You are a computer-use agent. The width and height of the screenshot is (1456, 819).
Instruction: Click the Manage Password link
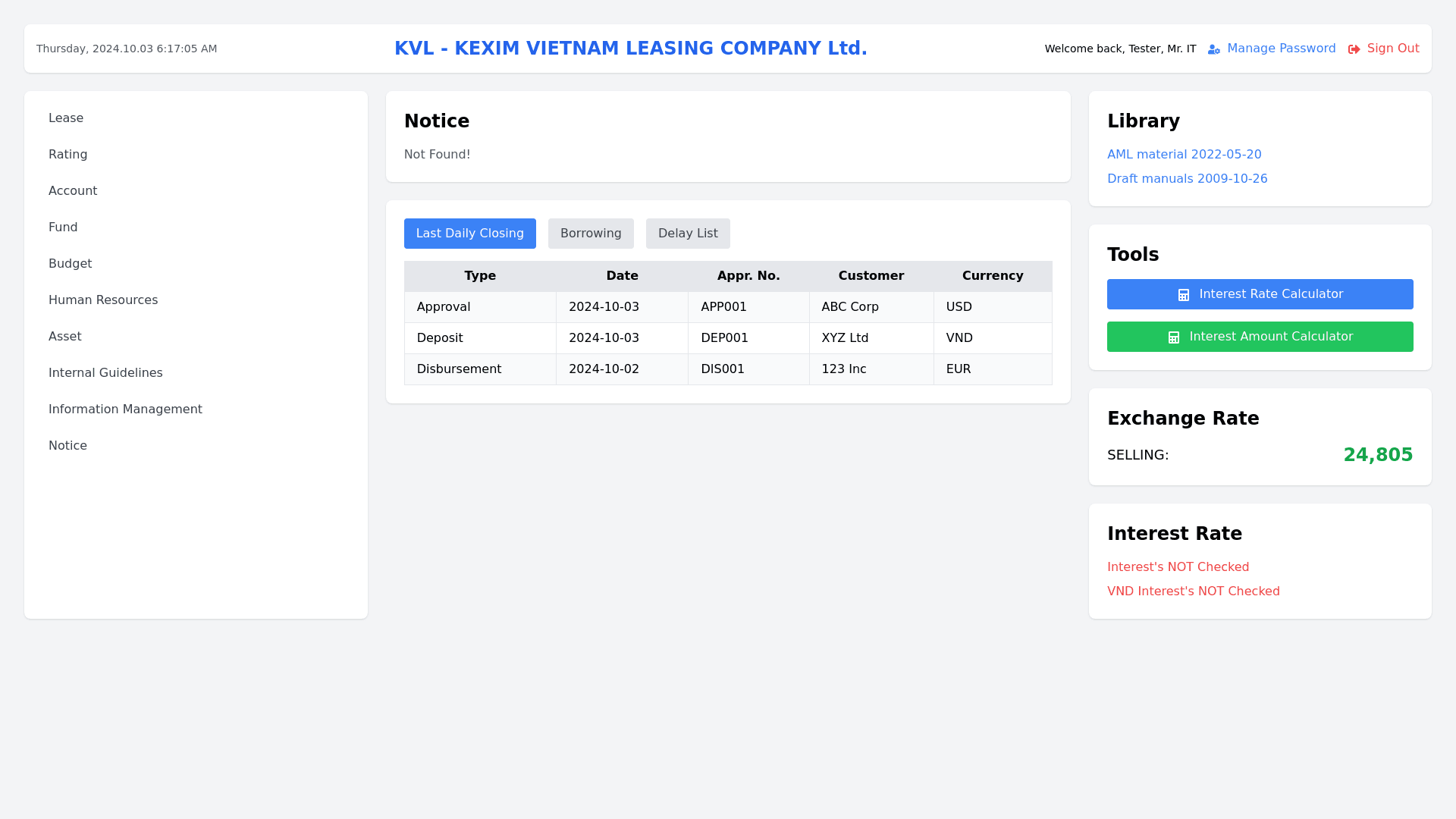(1281, 49)
